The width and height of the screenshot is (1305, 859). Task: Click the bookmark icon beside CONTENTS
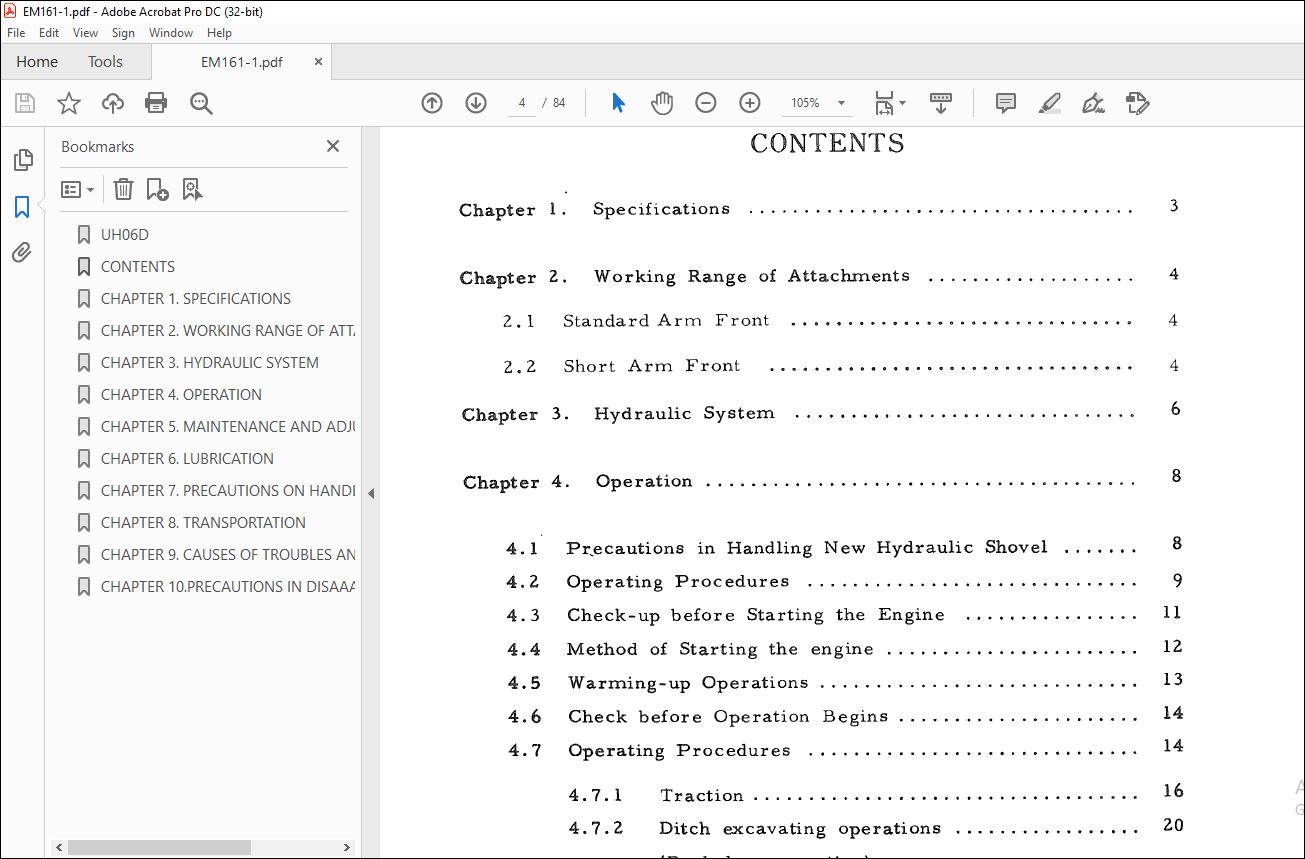tap(84, 267)
